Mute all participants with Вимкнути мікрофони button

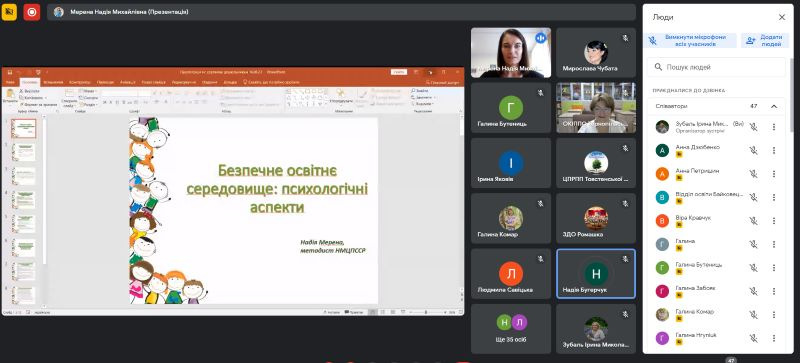(x=692, y=41)
